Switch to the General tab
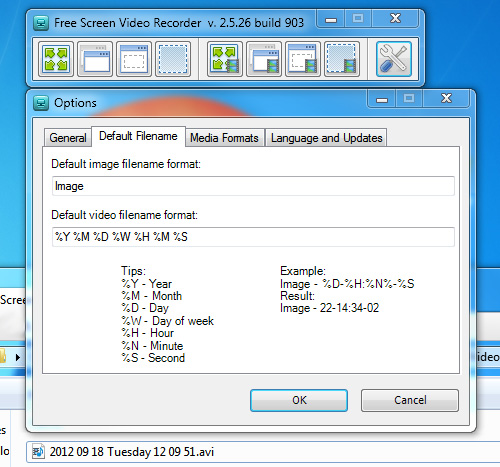500x467 pixels. [68, 138]
